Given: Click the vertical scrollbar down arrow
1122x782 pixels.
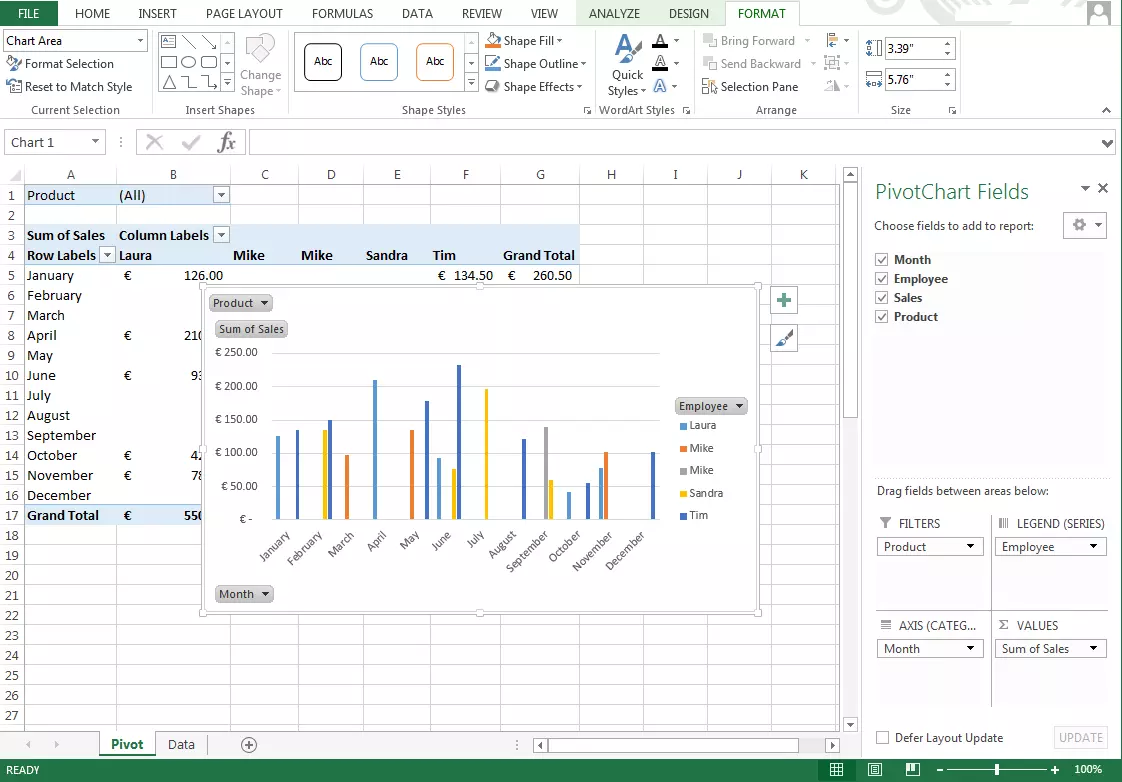Looking at the screenshot, I should coord(850,725).
